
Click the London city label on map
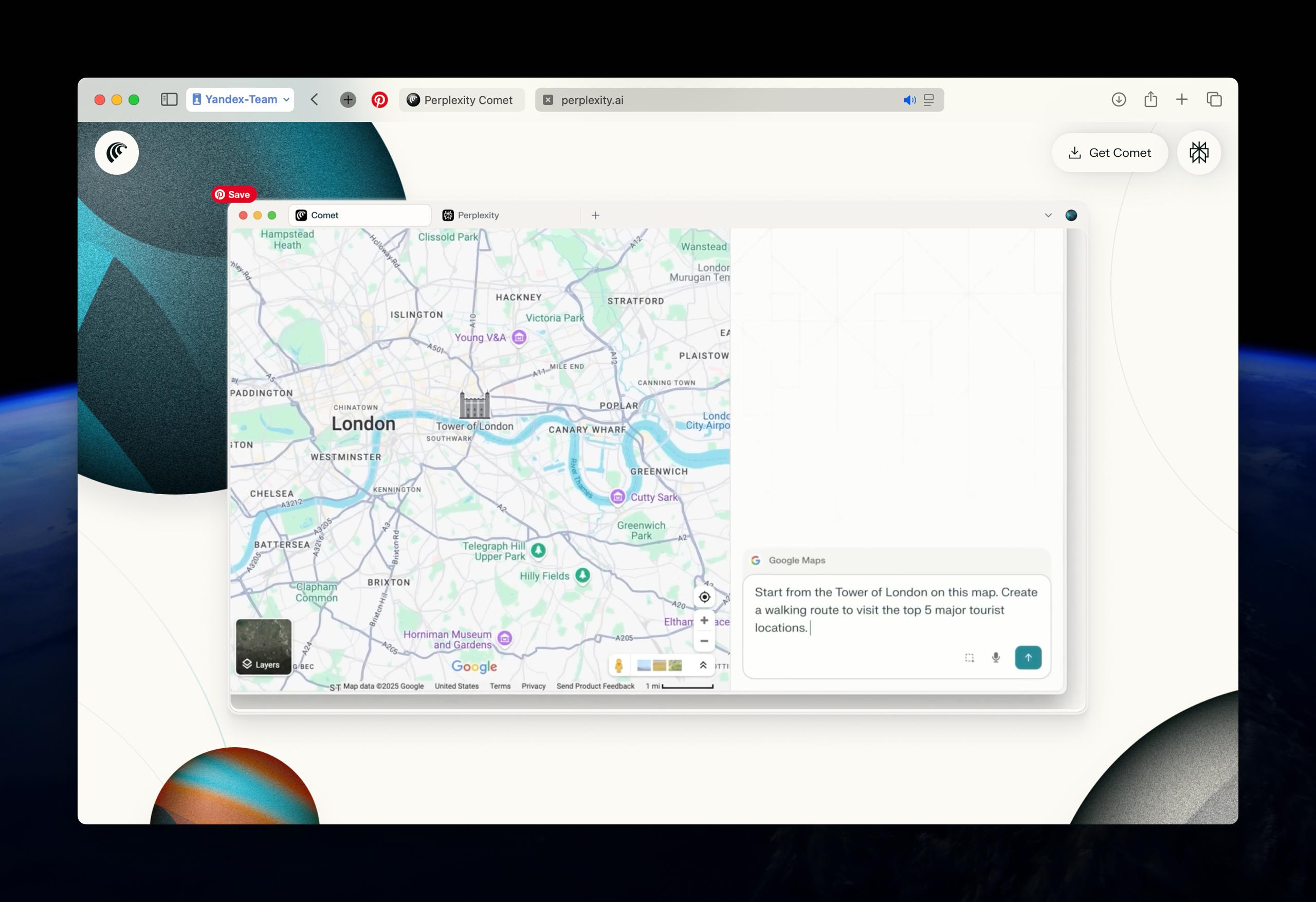tap(363, 423)
